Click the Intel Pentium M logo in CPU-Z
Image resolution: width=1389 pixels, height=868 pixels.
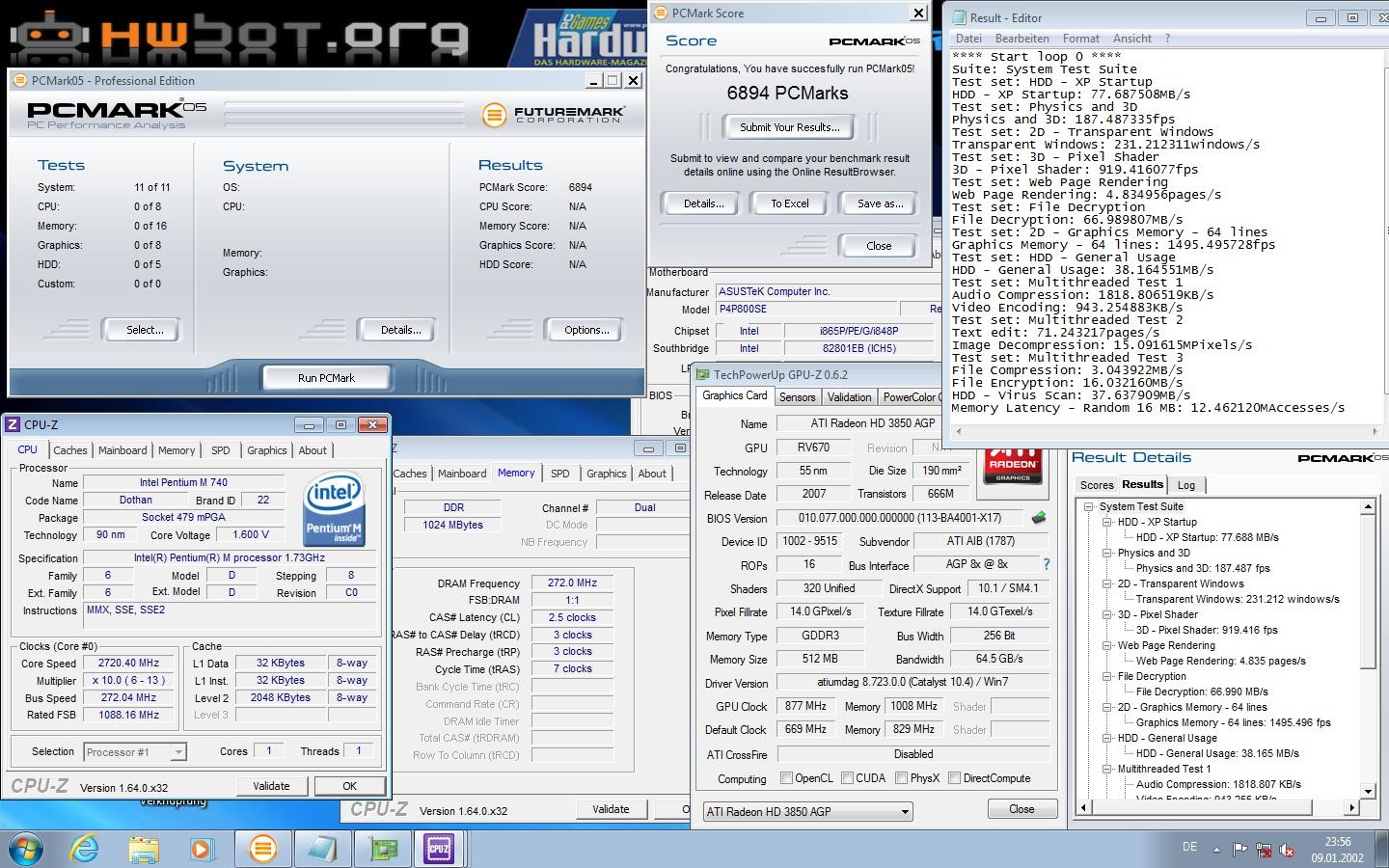coord(334,510)
